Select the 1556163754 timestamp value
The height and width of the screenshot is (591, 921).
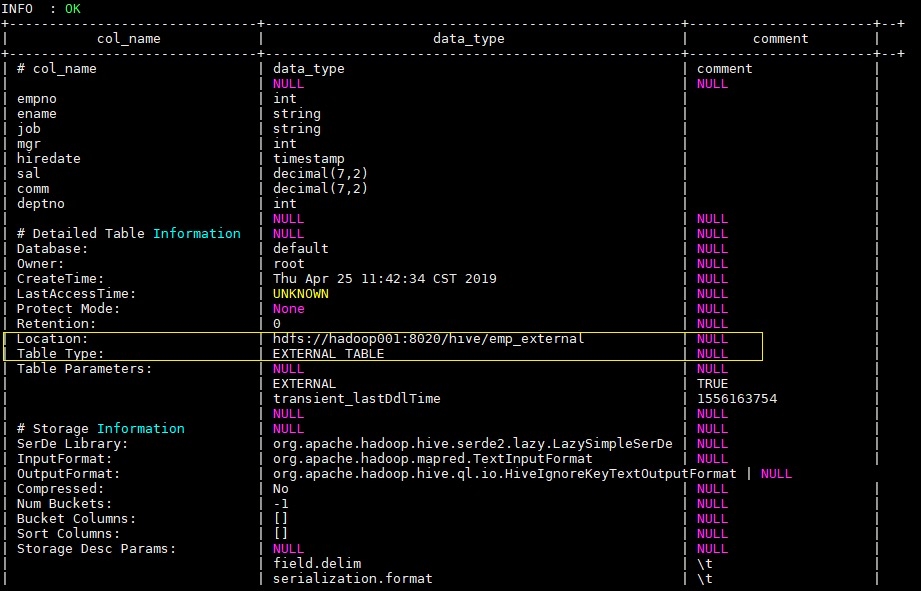(736, 399)
